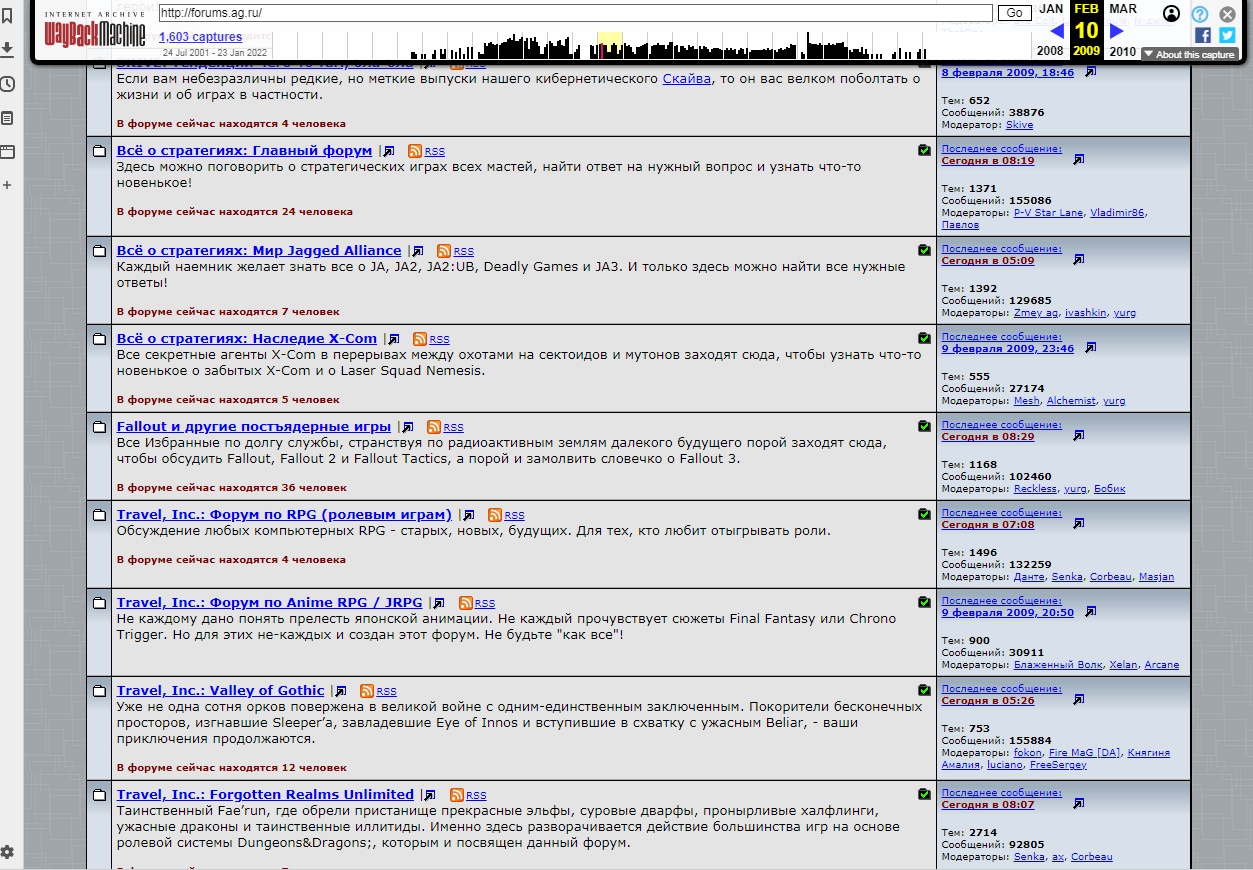Click the RSS text link for Forgotten Realms Unlimited
Image resolution: width=1253 pixels, height=870 pixels.
476,796
